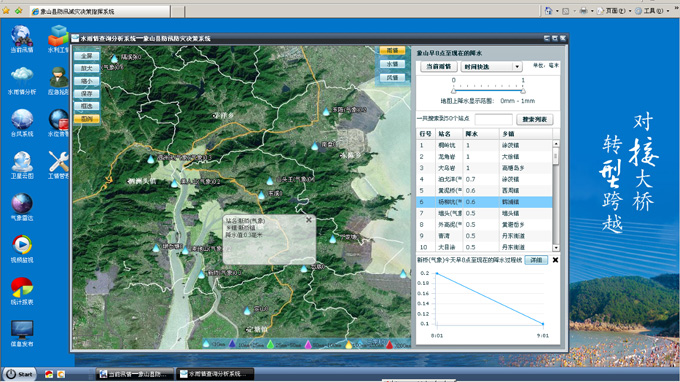Toggle the 雨情 rain layer button

click(392, 51)
